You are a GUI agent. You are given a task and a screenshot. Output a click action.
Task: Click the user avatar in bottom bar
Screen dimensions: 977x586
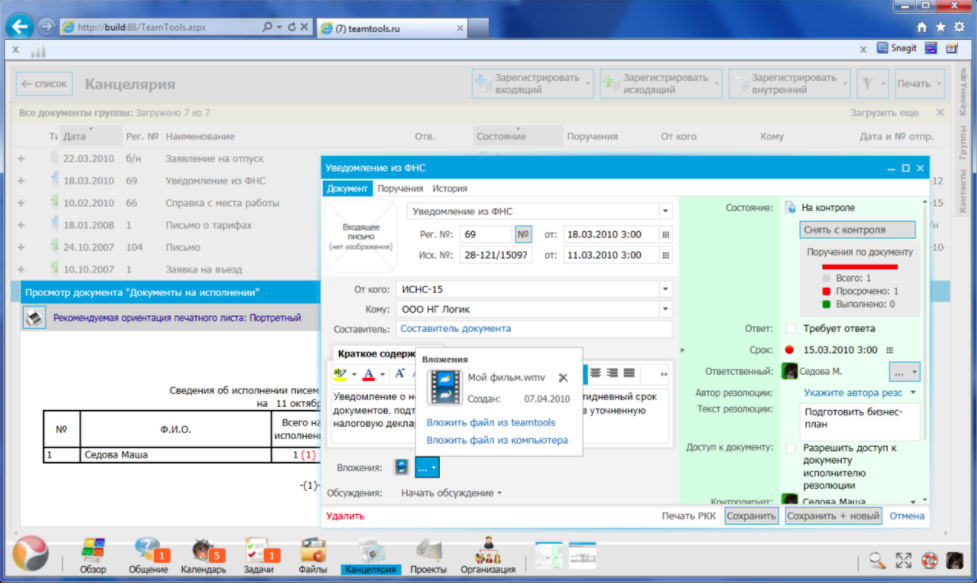click(x=955, y=560)
